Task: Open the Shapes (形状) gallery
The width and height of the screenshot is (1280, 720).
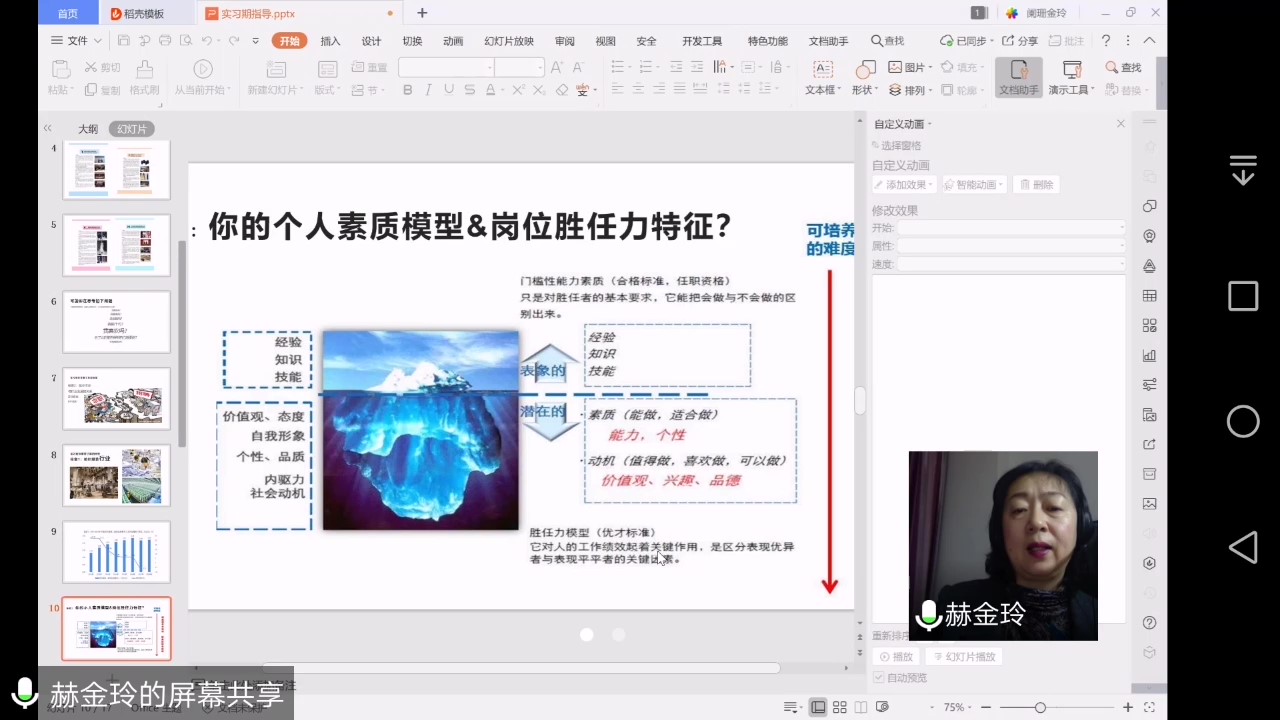Action: (x=864, y=77)
